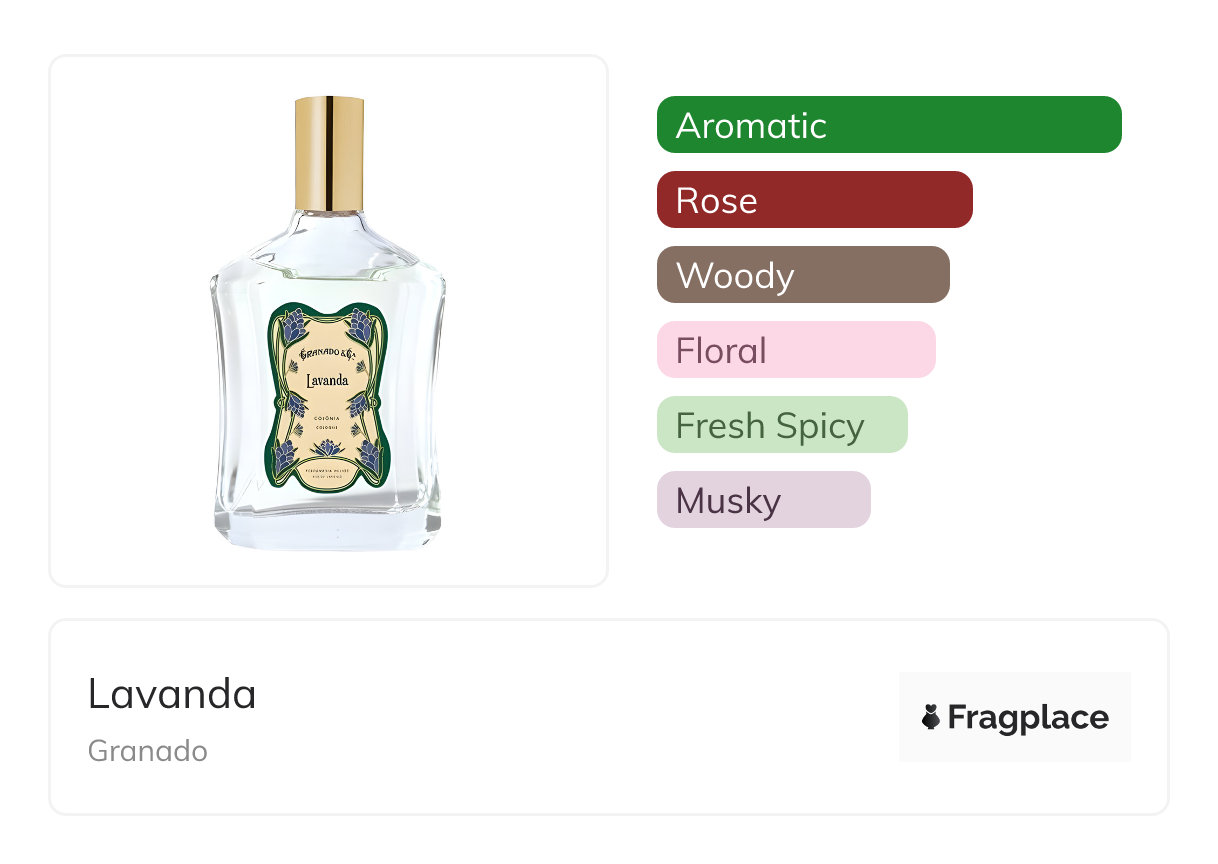Click the Lavanda name on the bottle label
This screenshot has width=1218, height=864.
[x=327, y=379]
